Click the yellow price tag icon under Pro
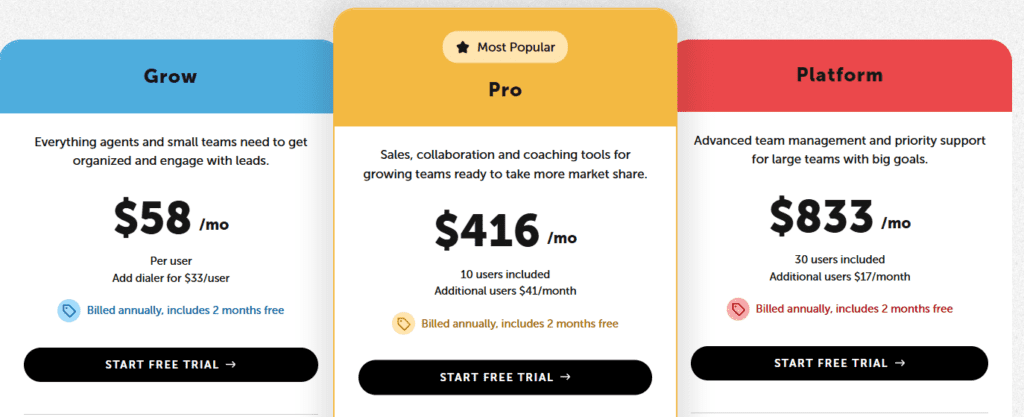Image resolution: width=1024 pixels, height=417 pixels. pyautogui.click(x=403, y=324)
